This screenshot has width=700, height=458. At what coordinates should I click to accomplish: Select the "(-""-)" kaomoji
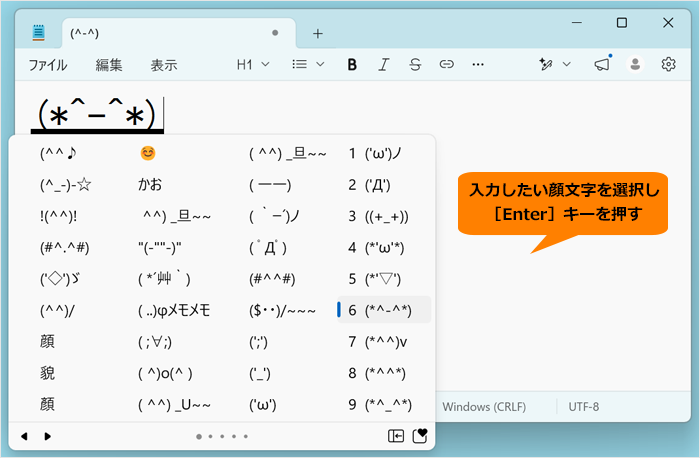[x=159, y=248]
